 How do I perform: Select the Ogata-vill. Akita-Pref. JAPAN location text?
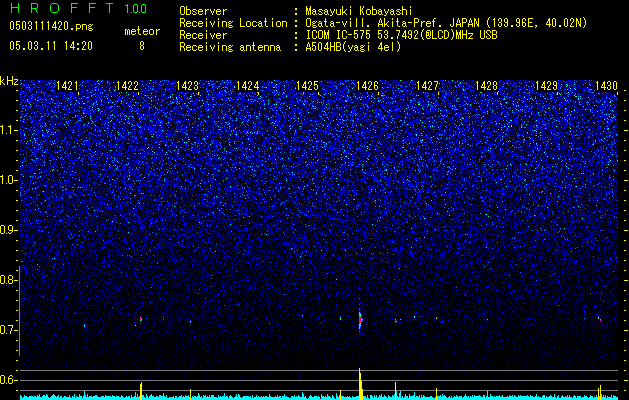click(446, 23)
